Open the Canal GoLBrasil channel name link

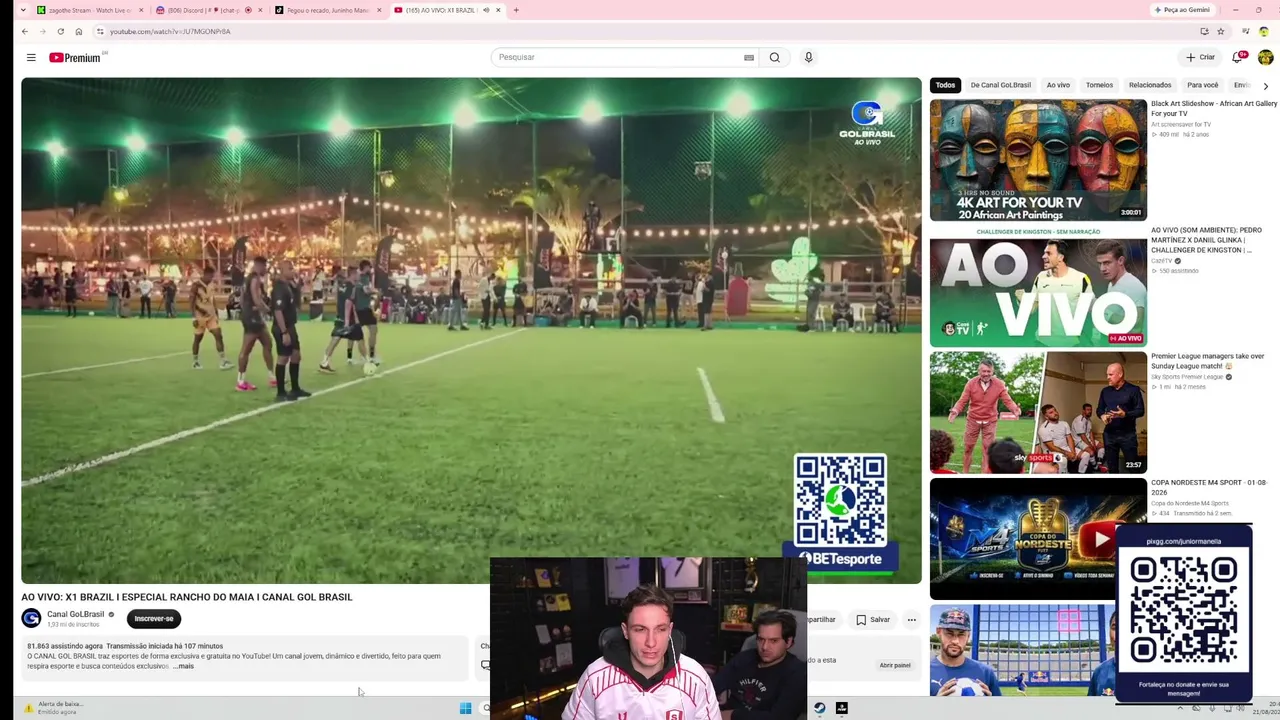[76, 614]
